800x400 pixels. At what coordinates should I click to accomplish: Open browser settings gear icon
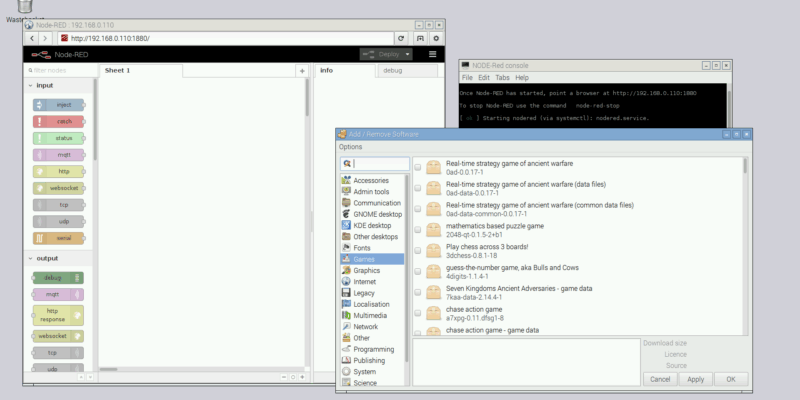click(x=436, y=37)
